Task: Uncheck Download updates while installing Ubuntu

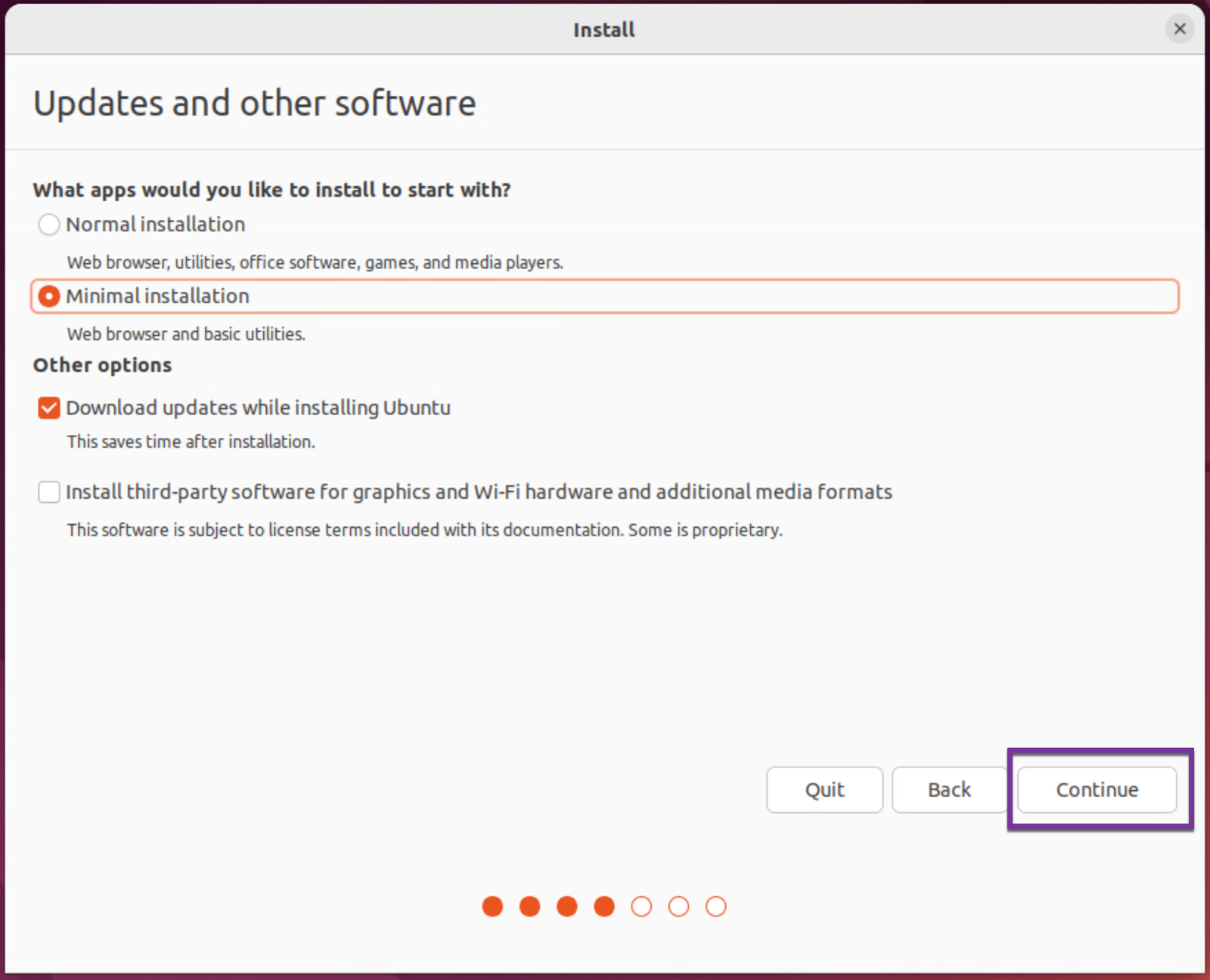Action: pos(48,408)
